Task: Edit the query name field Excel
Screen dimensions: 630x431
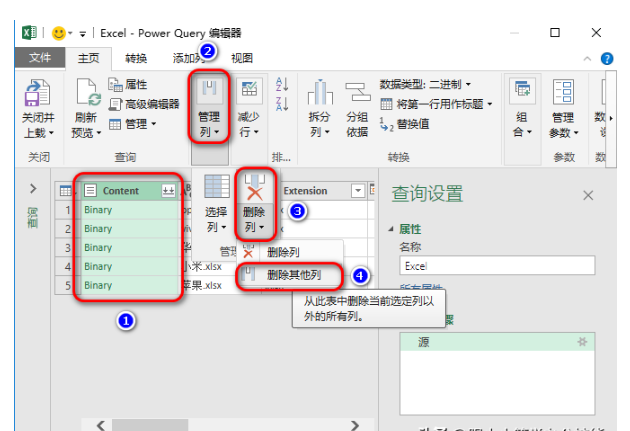Action: pos(497,266)
